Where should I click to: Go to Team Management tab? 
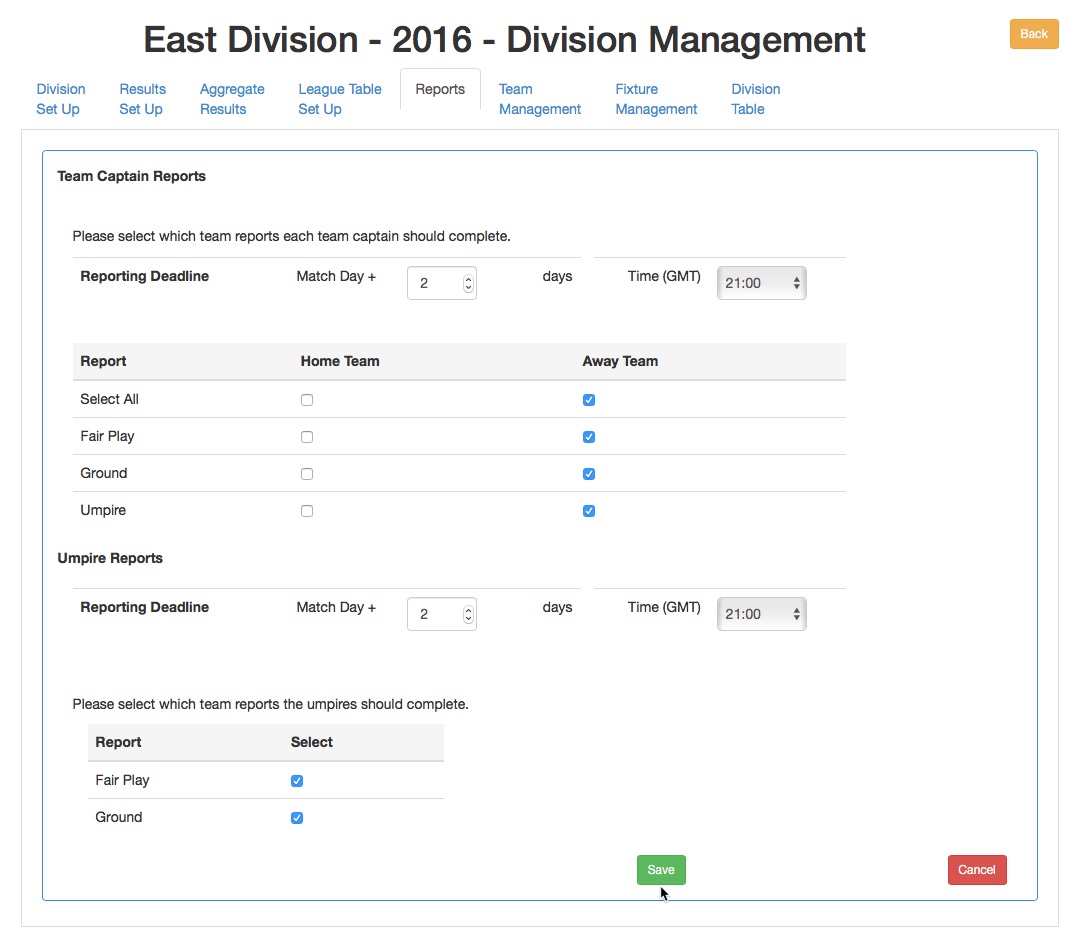(x=540, y=99)
